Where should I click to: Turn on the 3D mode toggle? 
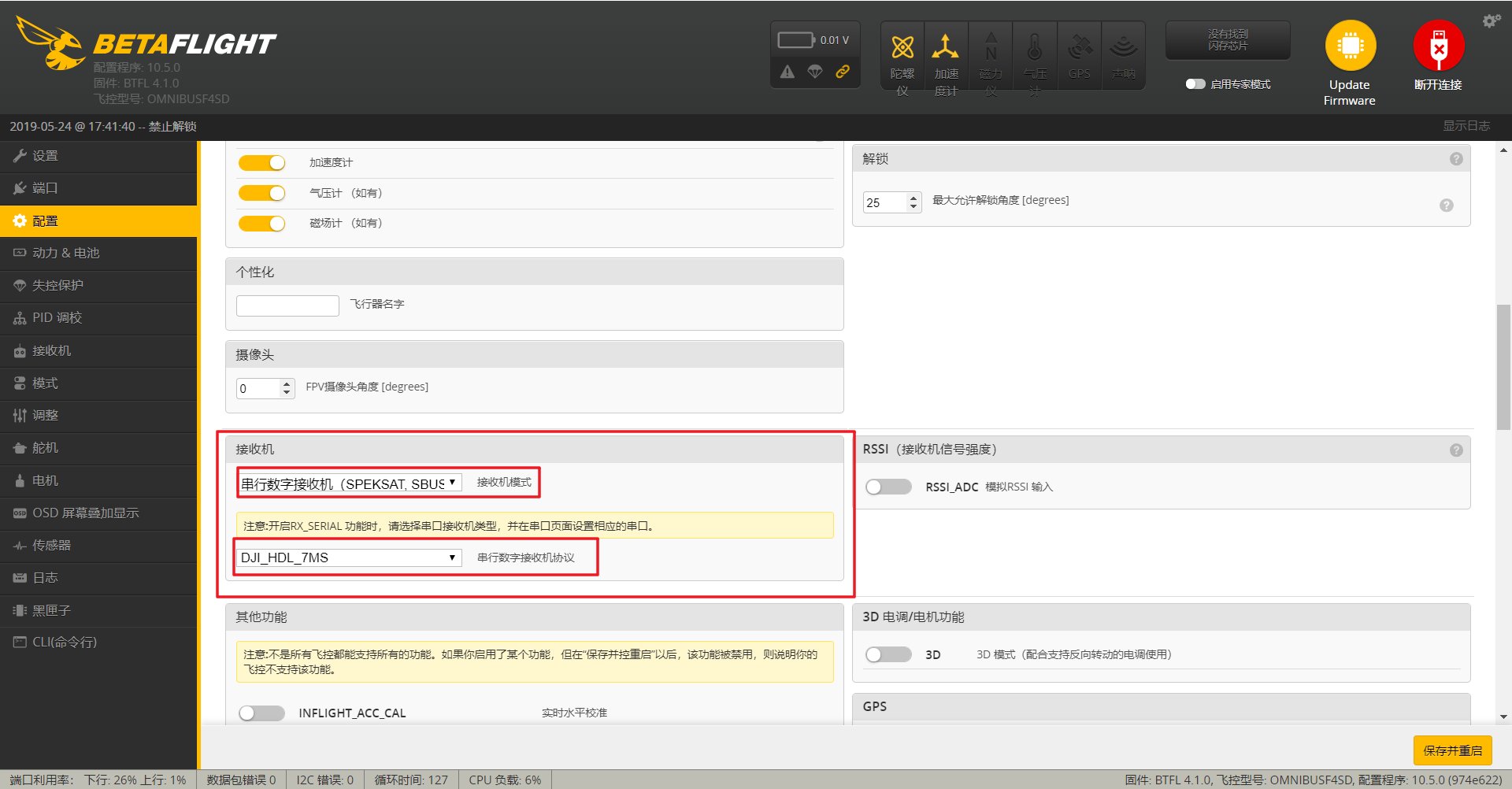[x=888, y=654]
